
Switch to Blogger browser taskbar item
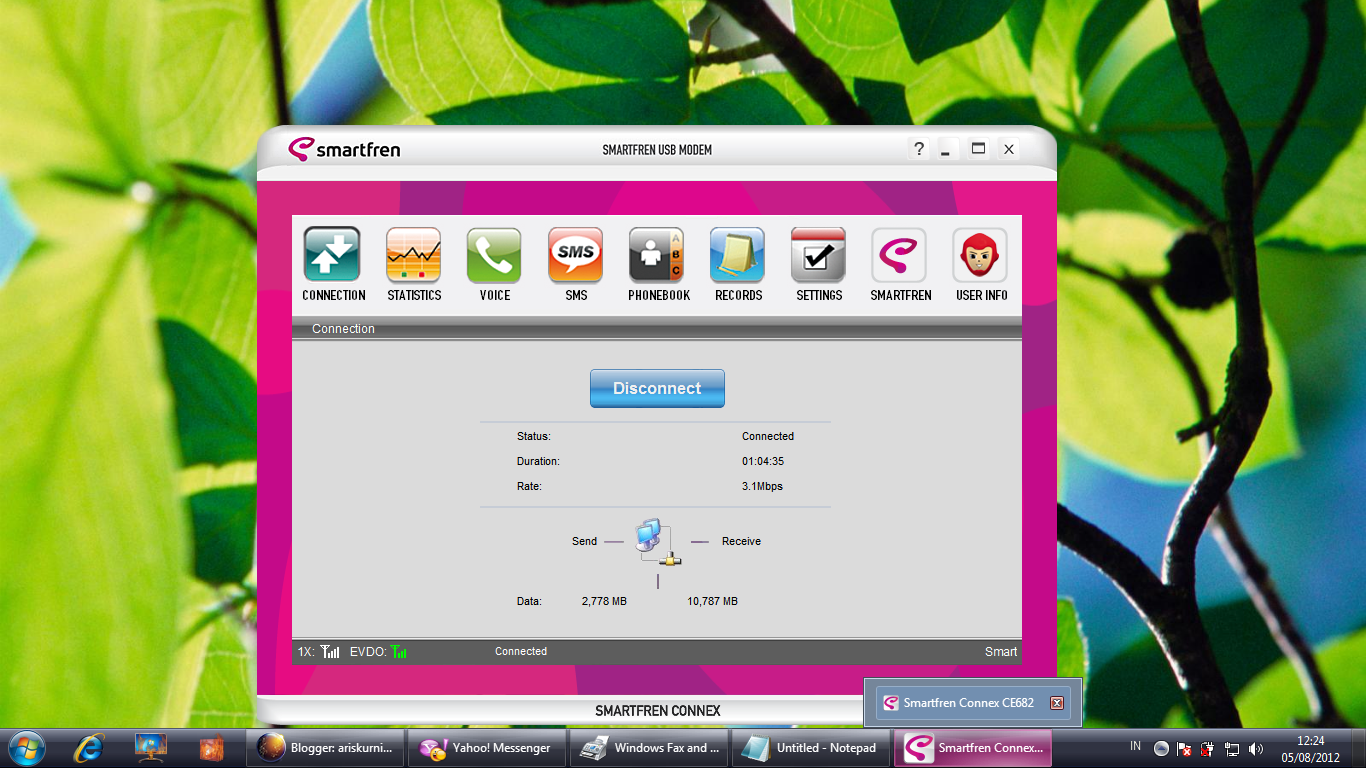point(325,747)
